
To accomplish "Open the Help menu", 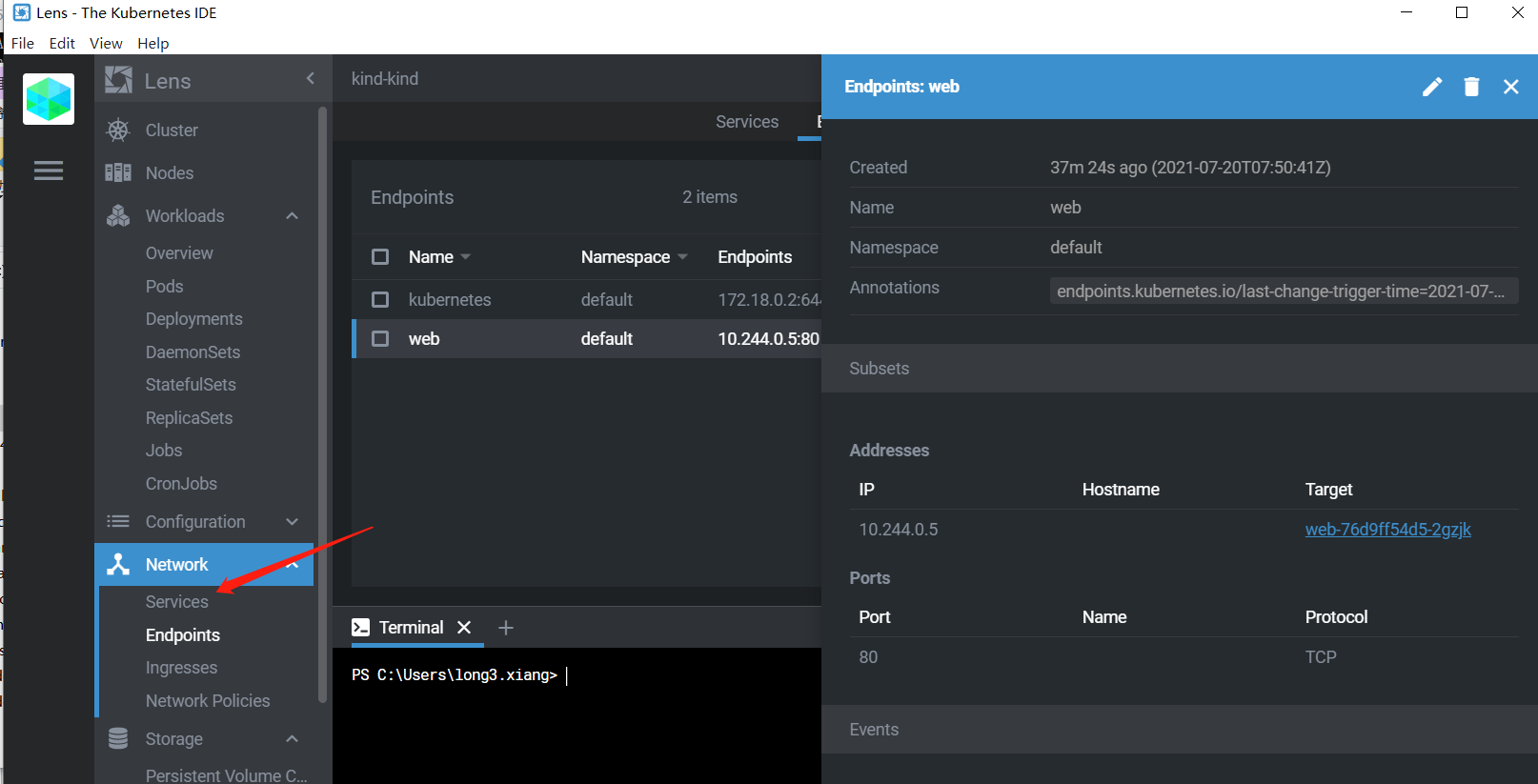I will (152, 43).
